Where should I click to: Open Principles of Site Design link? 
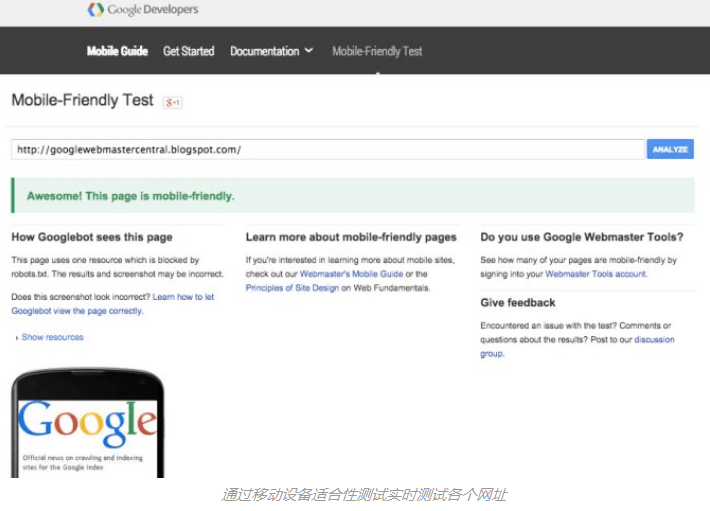point(292,288)
